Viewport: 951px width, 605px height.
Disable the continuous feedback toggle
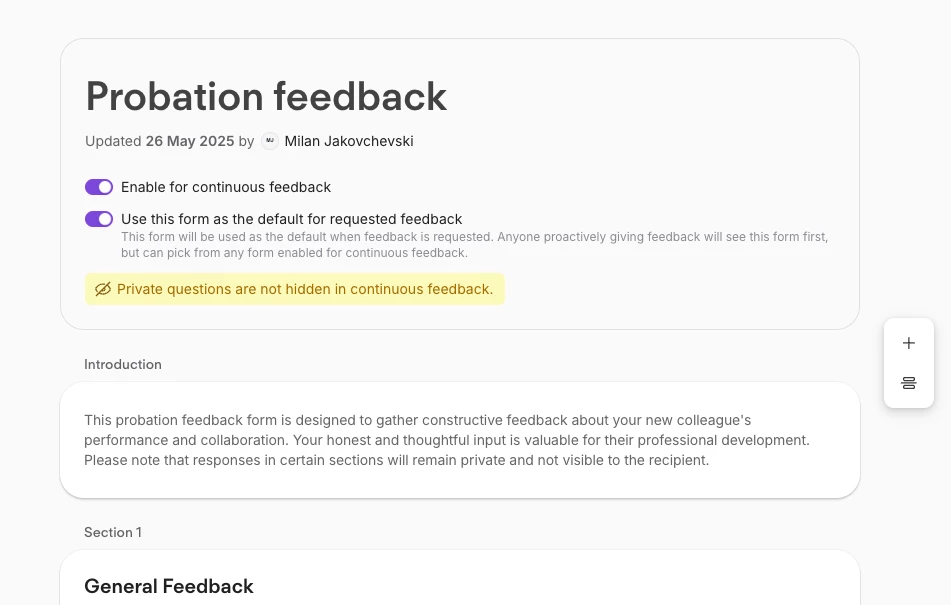click(x=99, y=187)
